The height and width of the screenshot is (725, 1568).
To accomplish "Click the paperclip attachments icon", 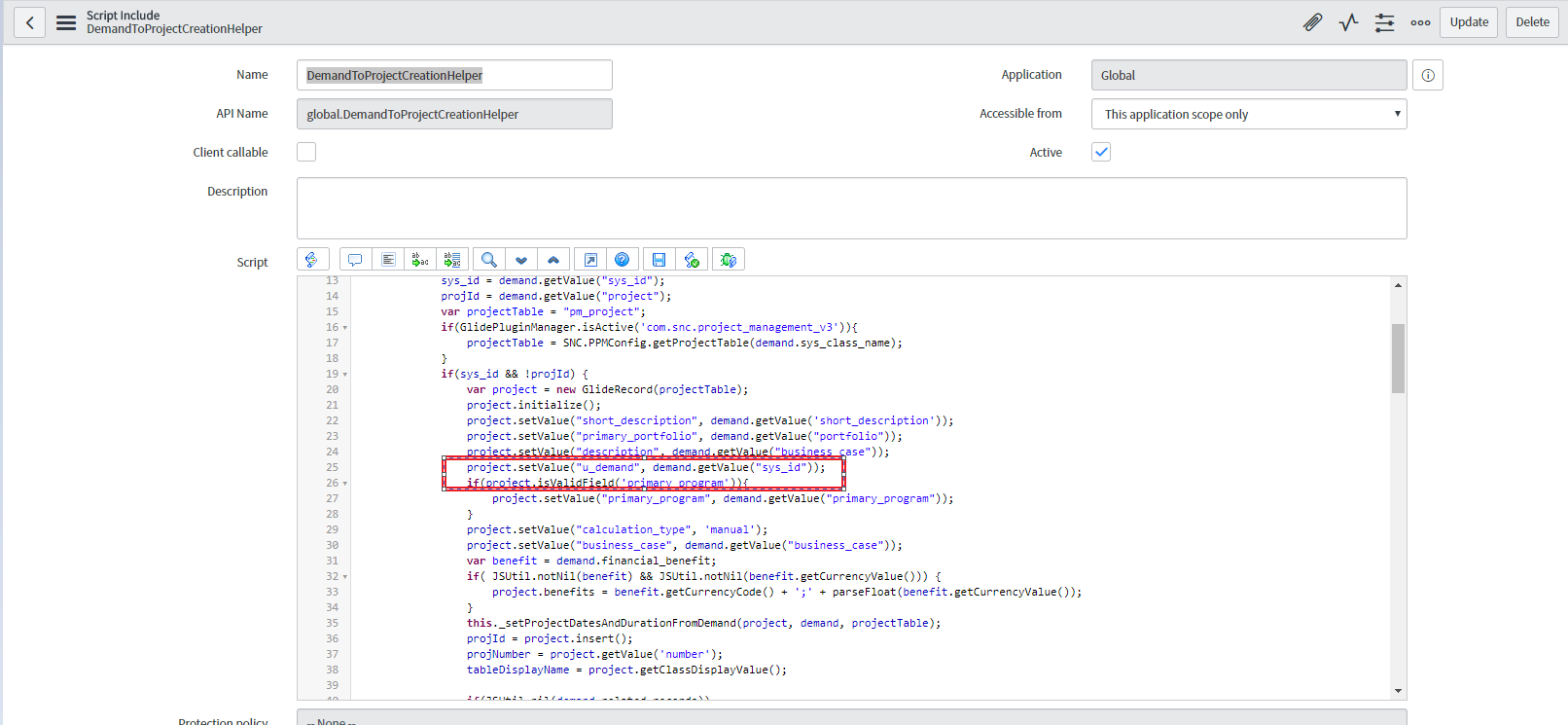I will coord(1312,22).
